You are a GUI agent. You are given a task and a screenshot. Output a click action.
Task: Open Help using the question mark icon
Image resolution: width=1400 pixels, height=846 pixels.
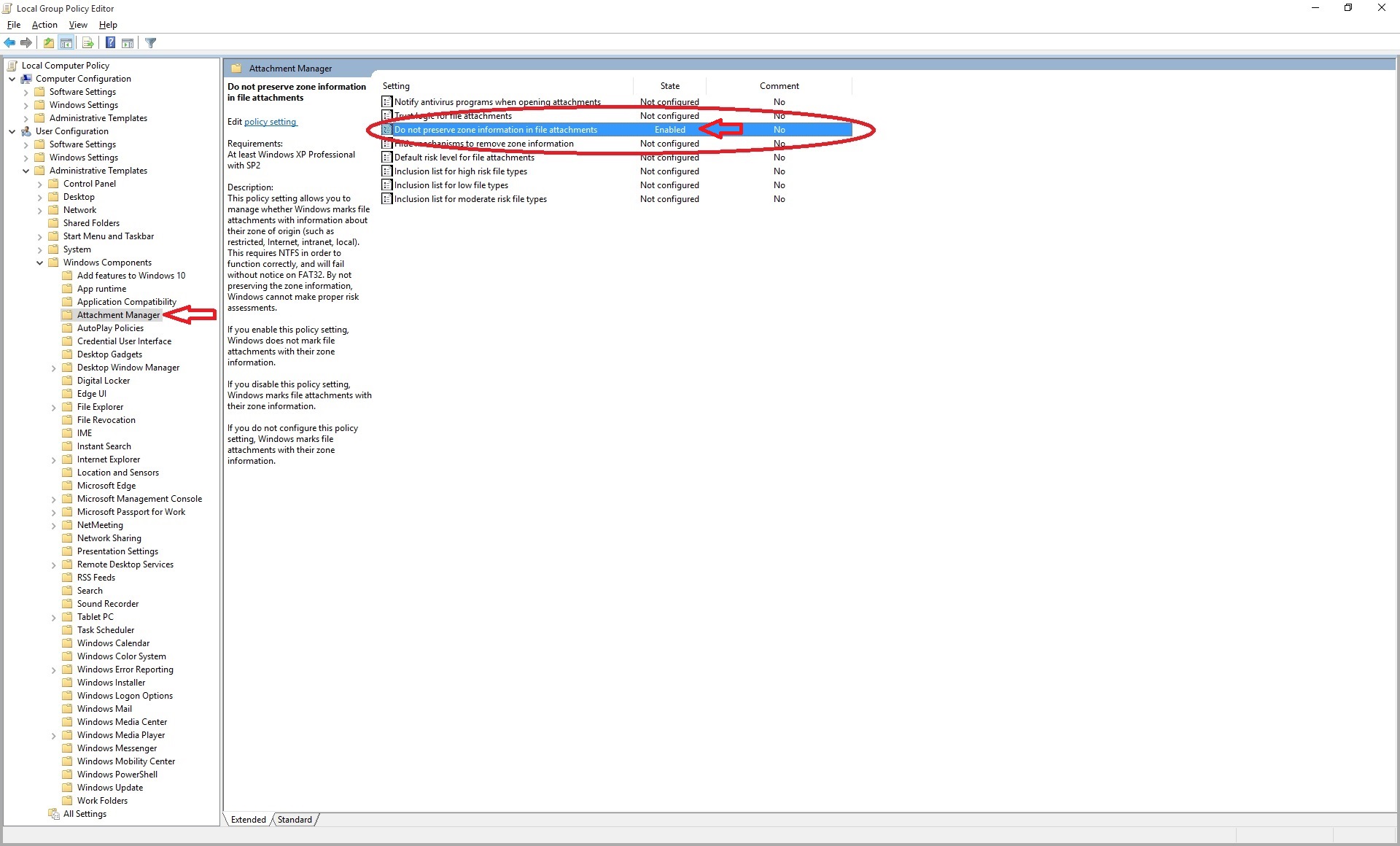[x=110, y=42]
